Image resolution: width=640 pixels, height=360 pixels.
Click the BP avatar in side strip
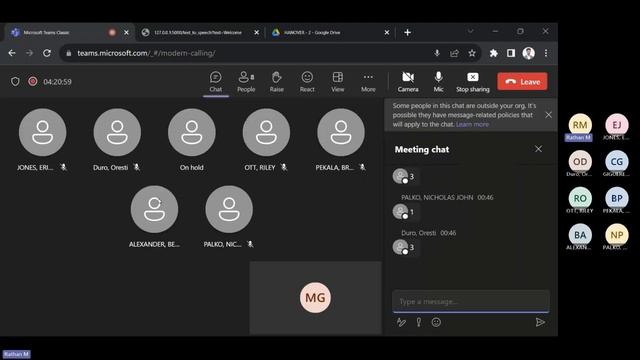[617, 198]
